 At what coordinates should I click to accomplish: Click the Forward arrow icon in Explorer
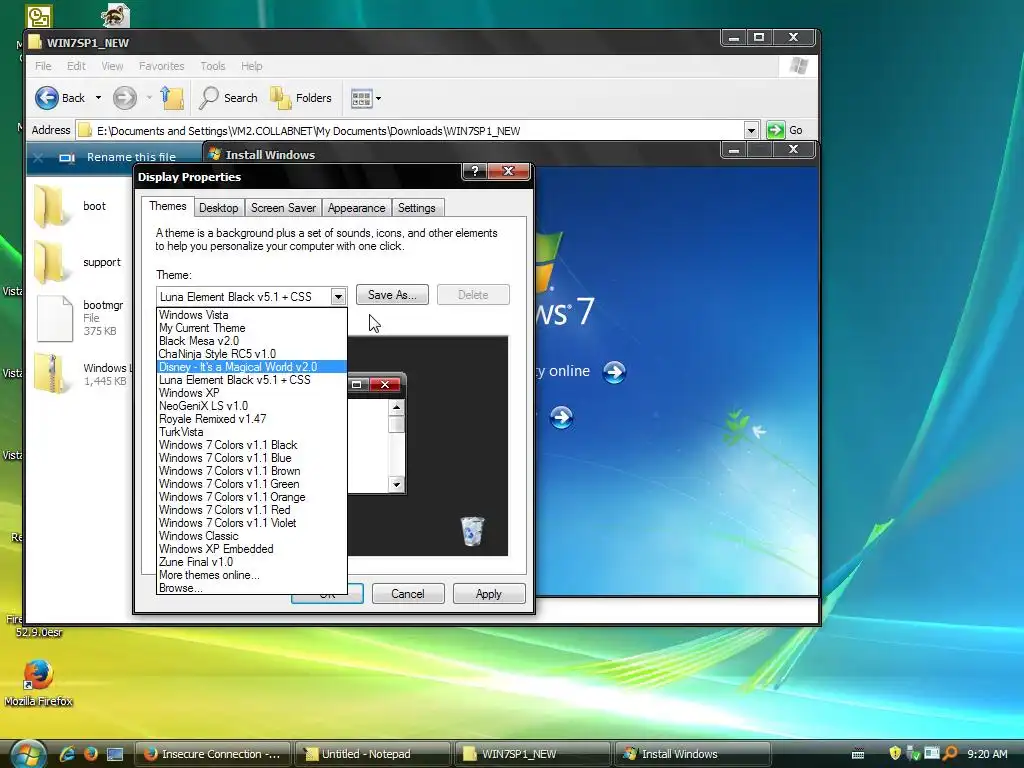coord(124,98)
